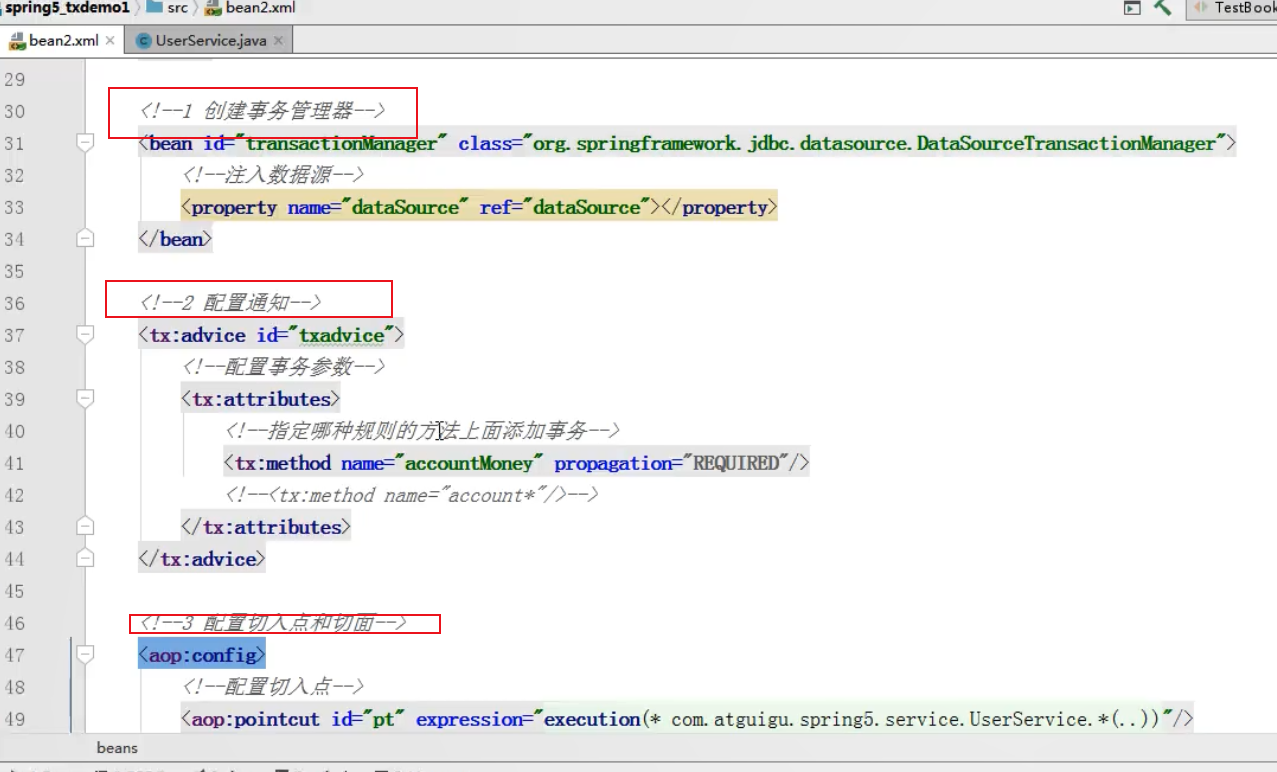Screen dimensions: 1277x772
Task: Click the id value transactionManager on line 31
Action: (x=342, y=144)
